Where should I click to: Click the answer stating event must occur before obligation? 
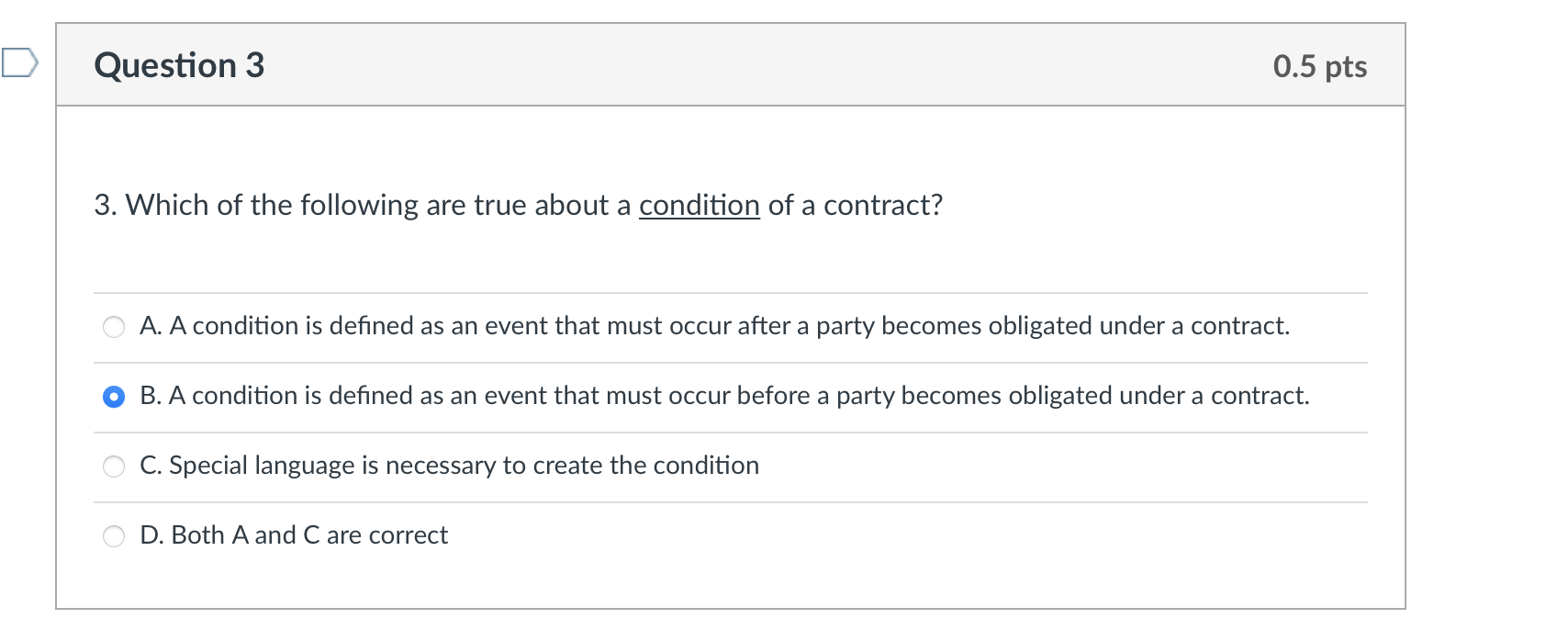(724, 397)
